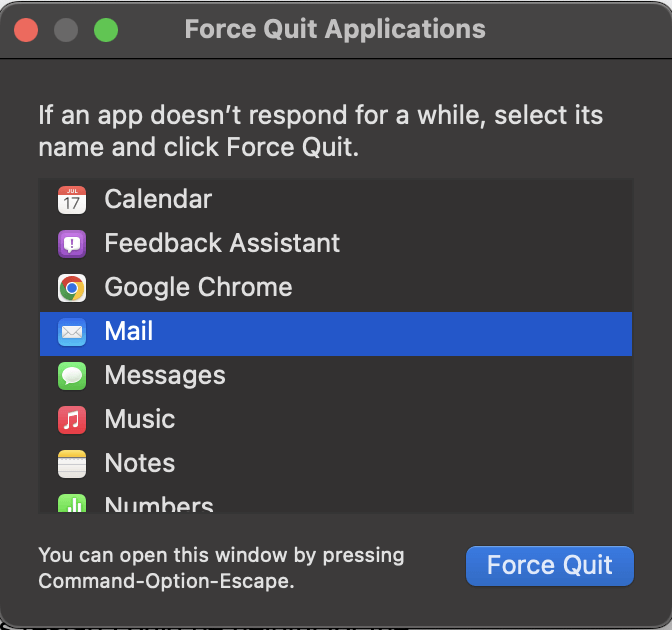672x630 pixels.
Task: Click the purple Feedback Assistant icon
Action: point(72,244)
